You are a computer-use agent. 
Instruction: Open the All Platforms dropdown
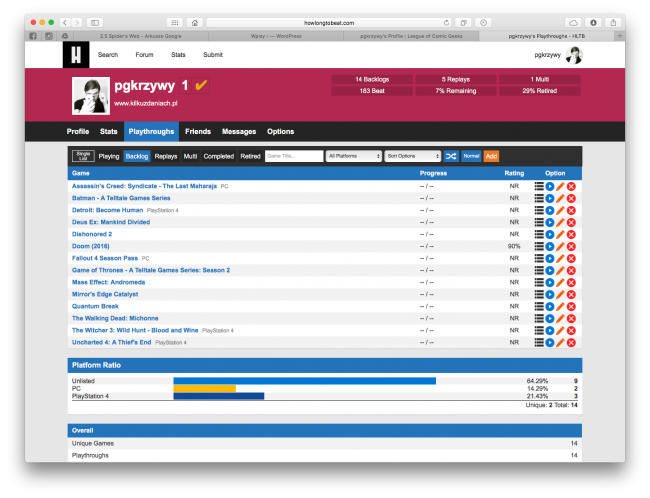coord(354,156)
